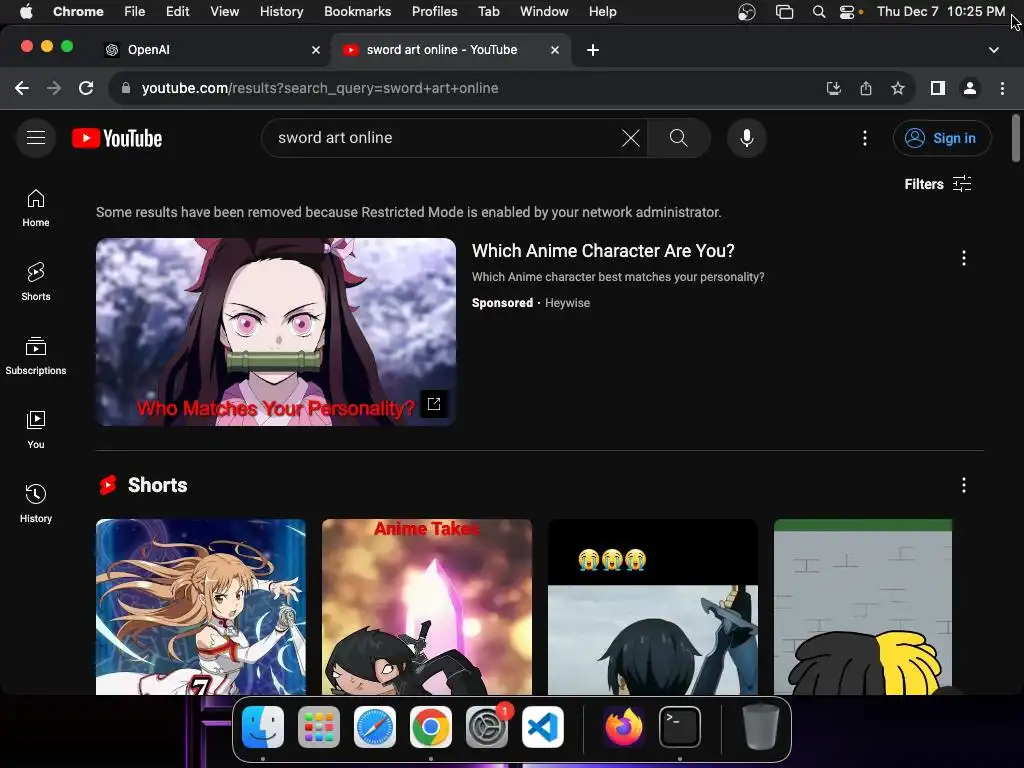Go back with browser back arrow
The height and width of the screenshot is (768, 1024).
click(22, 88)
